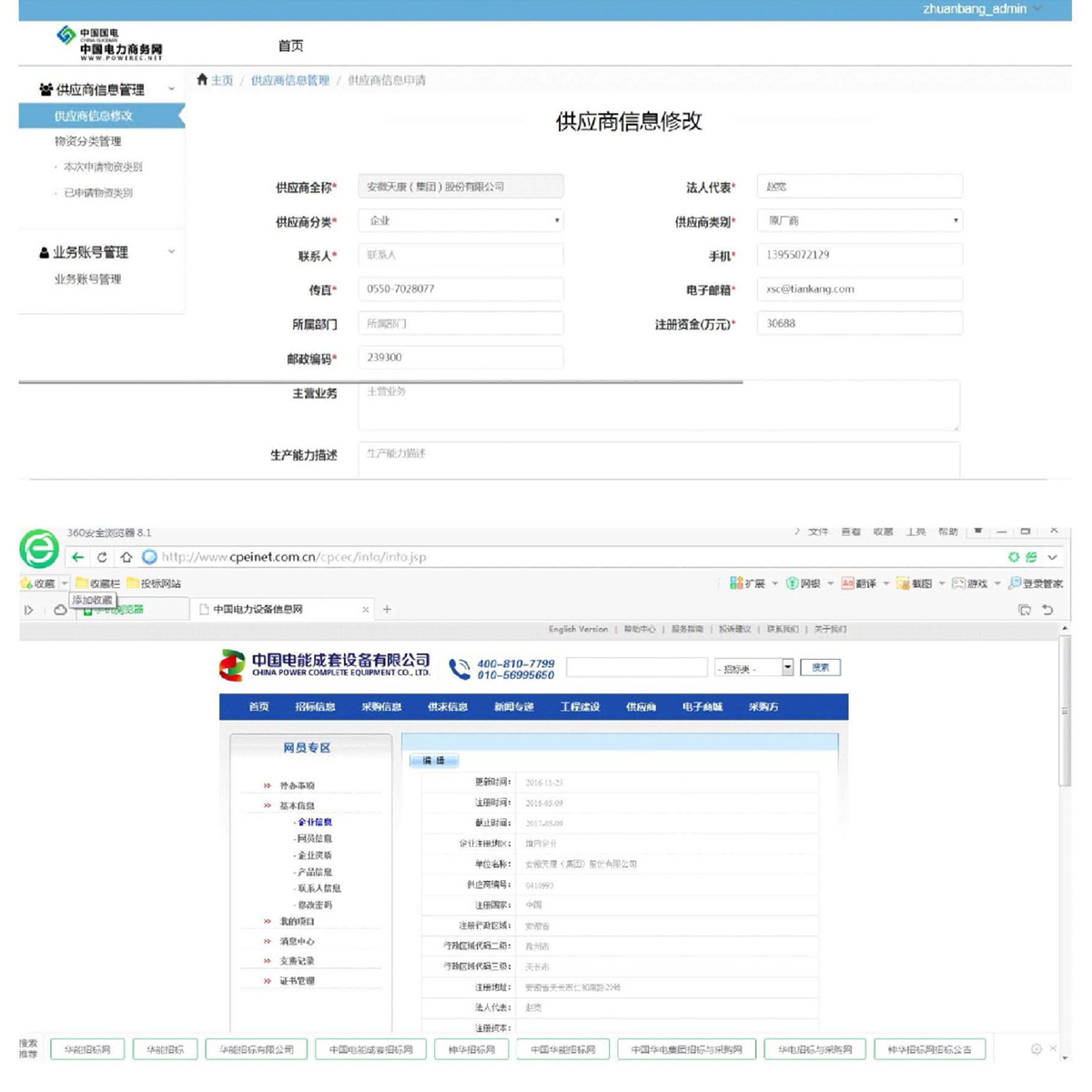Click the browser back arrow button
Screen dimensions: 1092x1092
(x=77, y=557)
